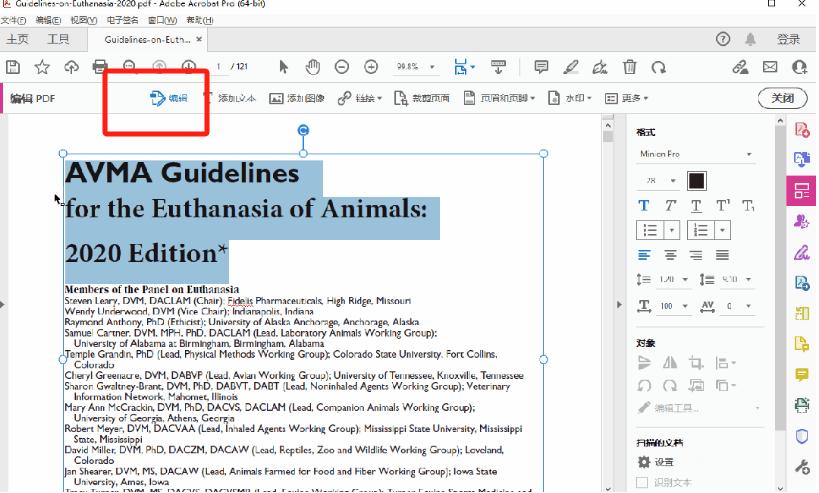The width and height of the screenshot is (819, 493).
Task: Open the 窗口 menu
Action: [x=162, y=20]
